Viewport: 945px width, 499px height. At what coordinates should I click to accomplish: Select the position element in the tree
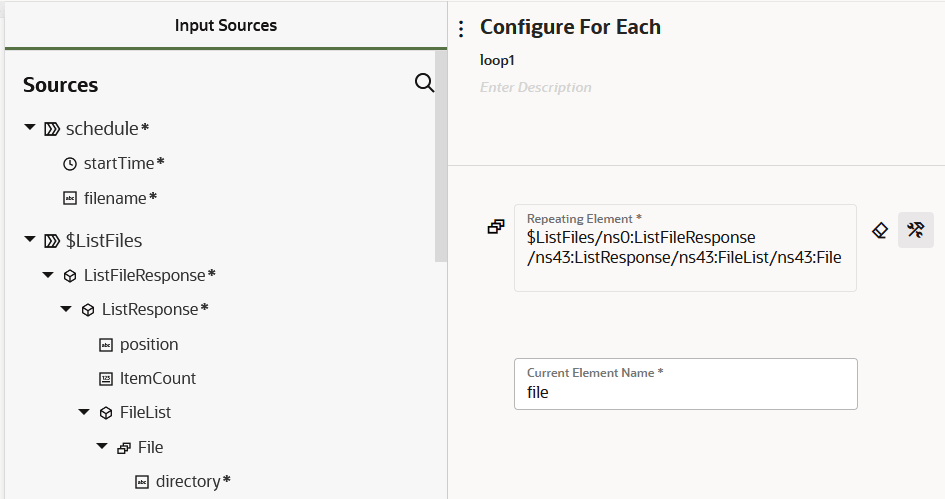[x=149, y=344]
